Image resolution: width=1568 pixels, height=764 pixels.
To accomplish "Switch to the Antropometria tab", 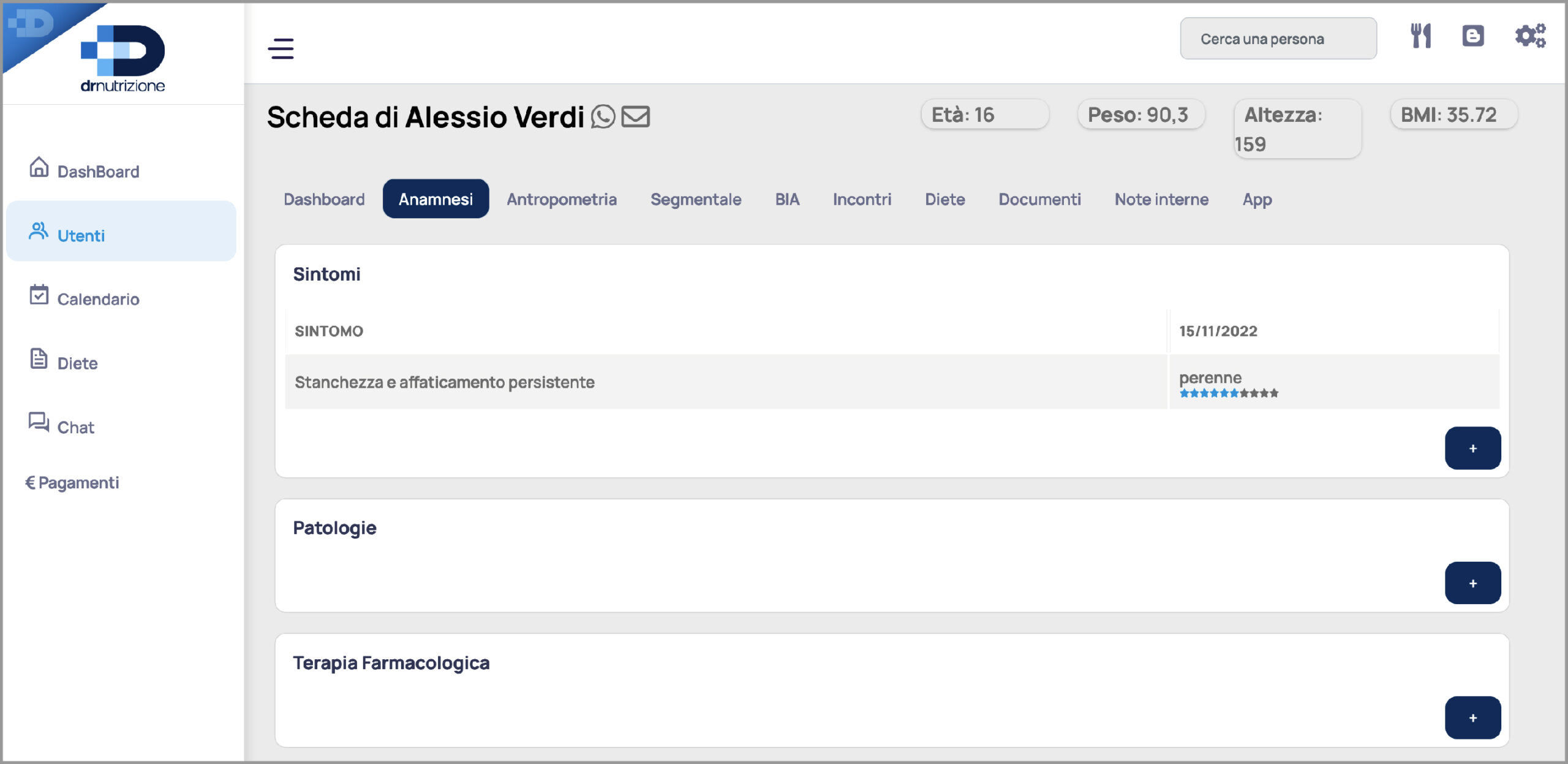I will [x=562, y=199].
